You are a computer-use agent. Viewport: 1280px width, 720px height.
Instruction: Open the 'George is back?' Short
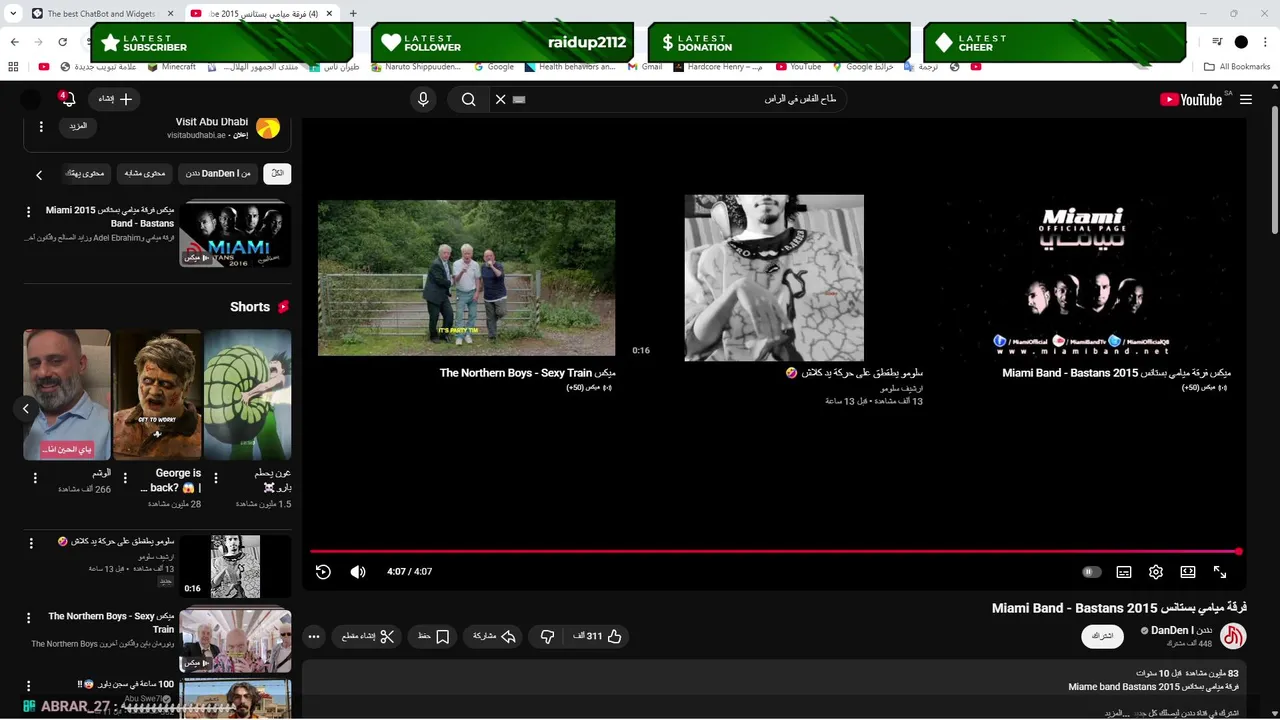158,395
